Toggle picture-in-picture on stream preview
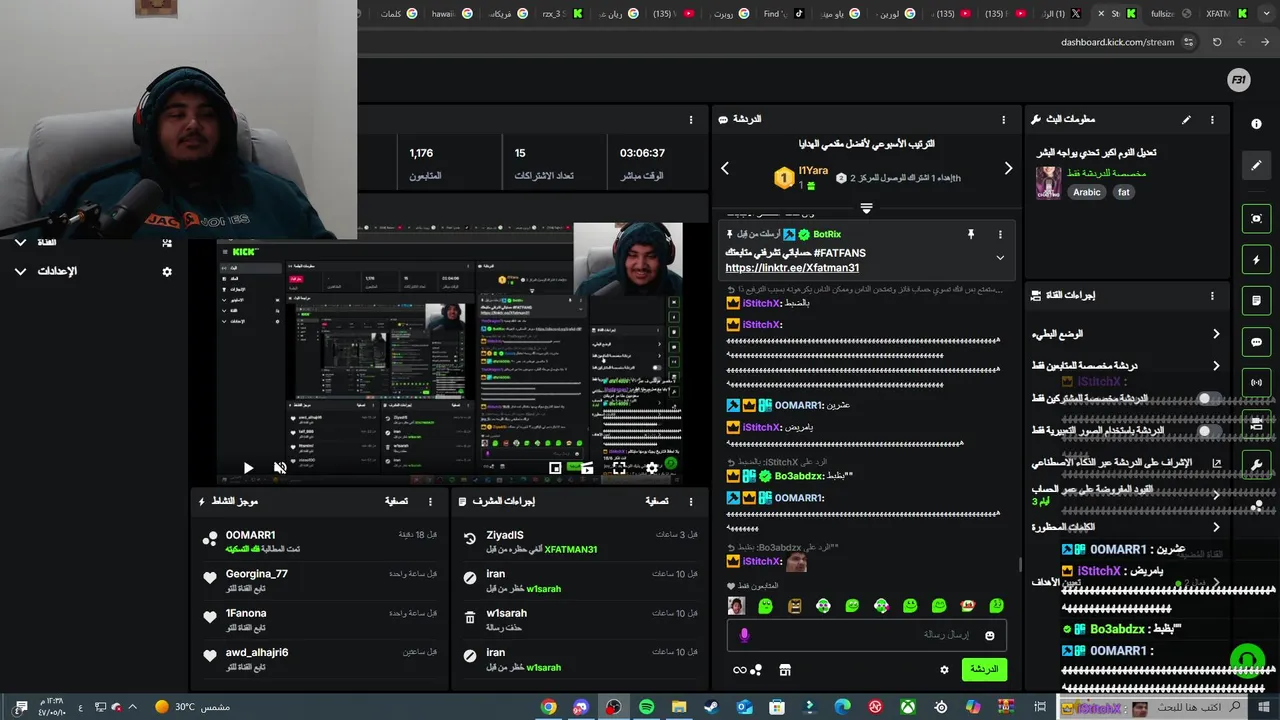Image resolution: width=1280 pixels, height=720 pixels. click(555, 467)
